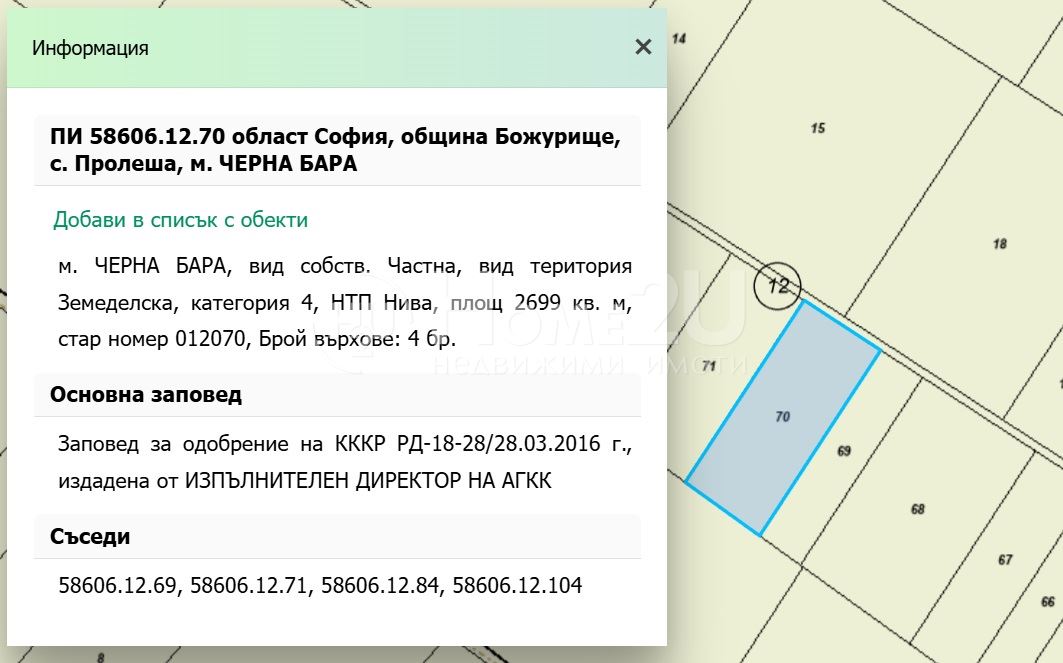The image size is (1063, 663).
Task: Select the highlighted parcel 70 on the map
Action: coord(782,417)
